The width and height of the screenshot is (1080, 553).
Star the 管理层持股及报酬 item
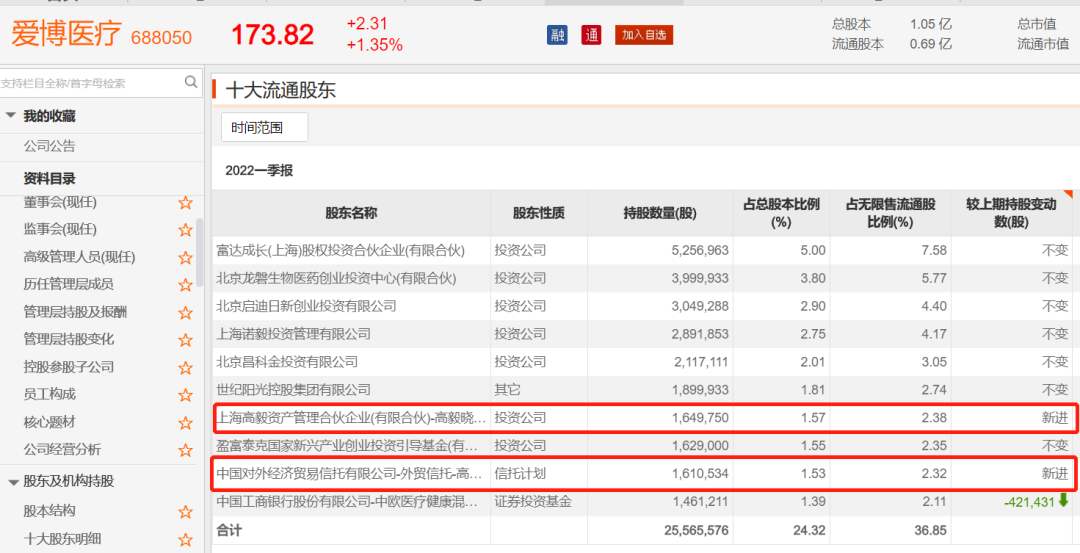[x=185, y=313]
